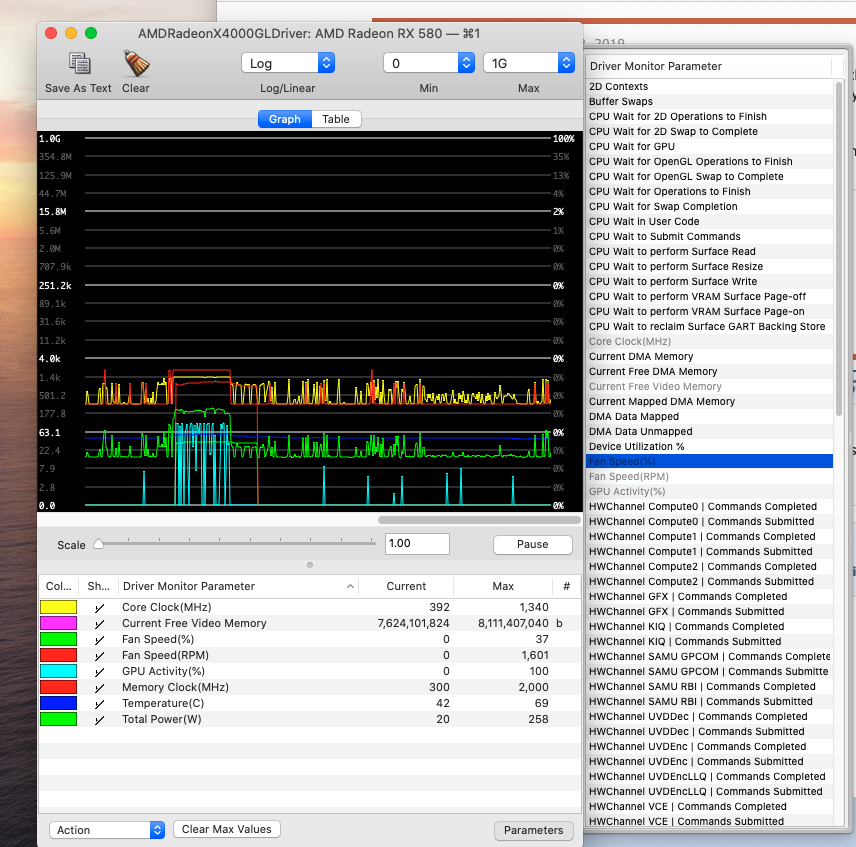Toggle show checkmark for GPU Activity(%)
This screenshot has width=856, height=847.
[x=99, y=671]
